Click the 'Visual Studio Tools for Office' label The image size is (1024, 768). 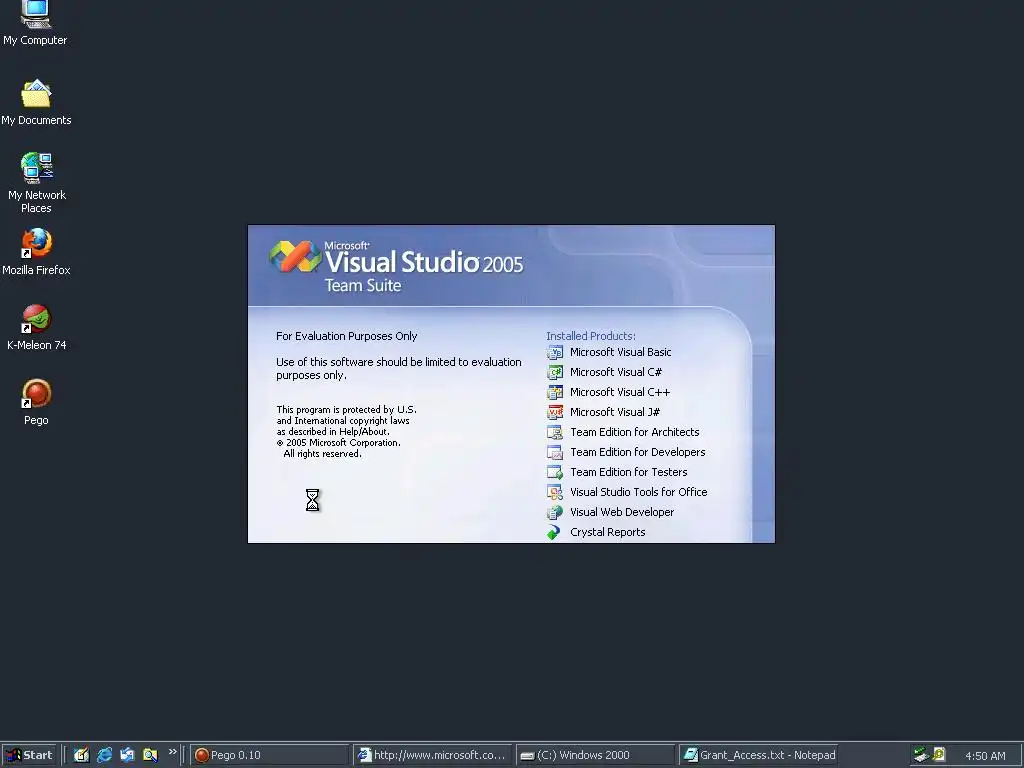point(639,492)
